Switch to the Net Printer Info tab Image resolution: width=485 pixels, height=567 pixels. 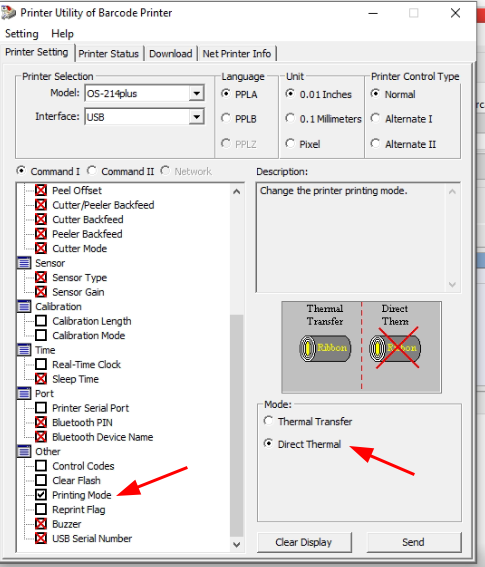pyautogui.click(x=237, y=54)
